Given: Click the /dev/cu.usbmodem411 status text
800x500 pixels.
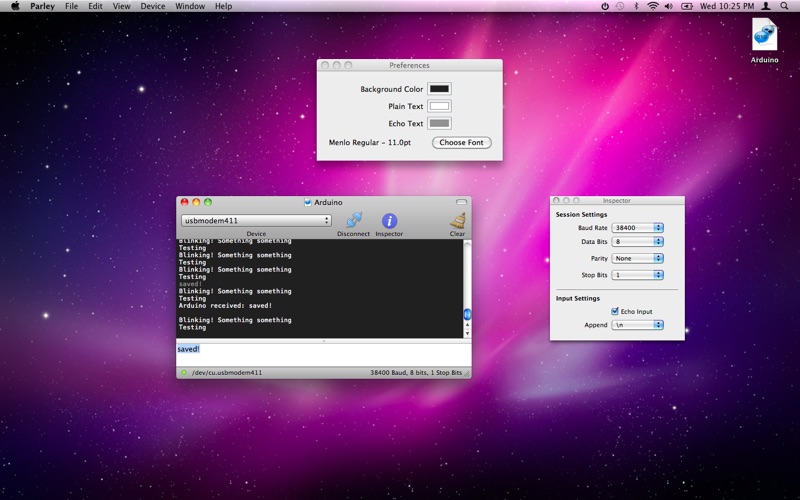Looking at the screenshot, I should pyautogui.click(x=227, y=372).
